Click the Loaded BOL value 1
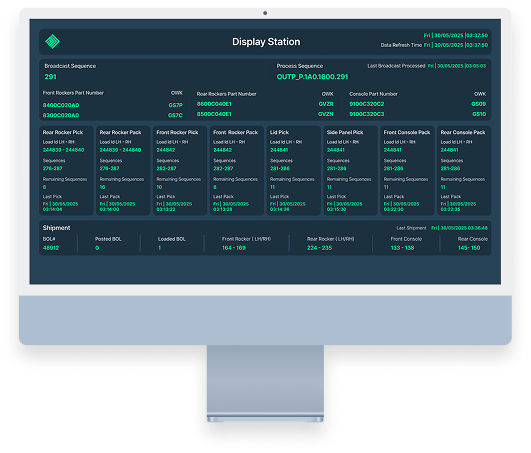Screen dimensions: 531x453 coord(159,248)
